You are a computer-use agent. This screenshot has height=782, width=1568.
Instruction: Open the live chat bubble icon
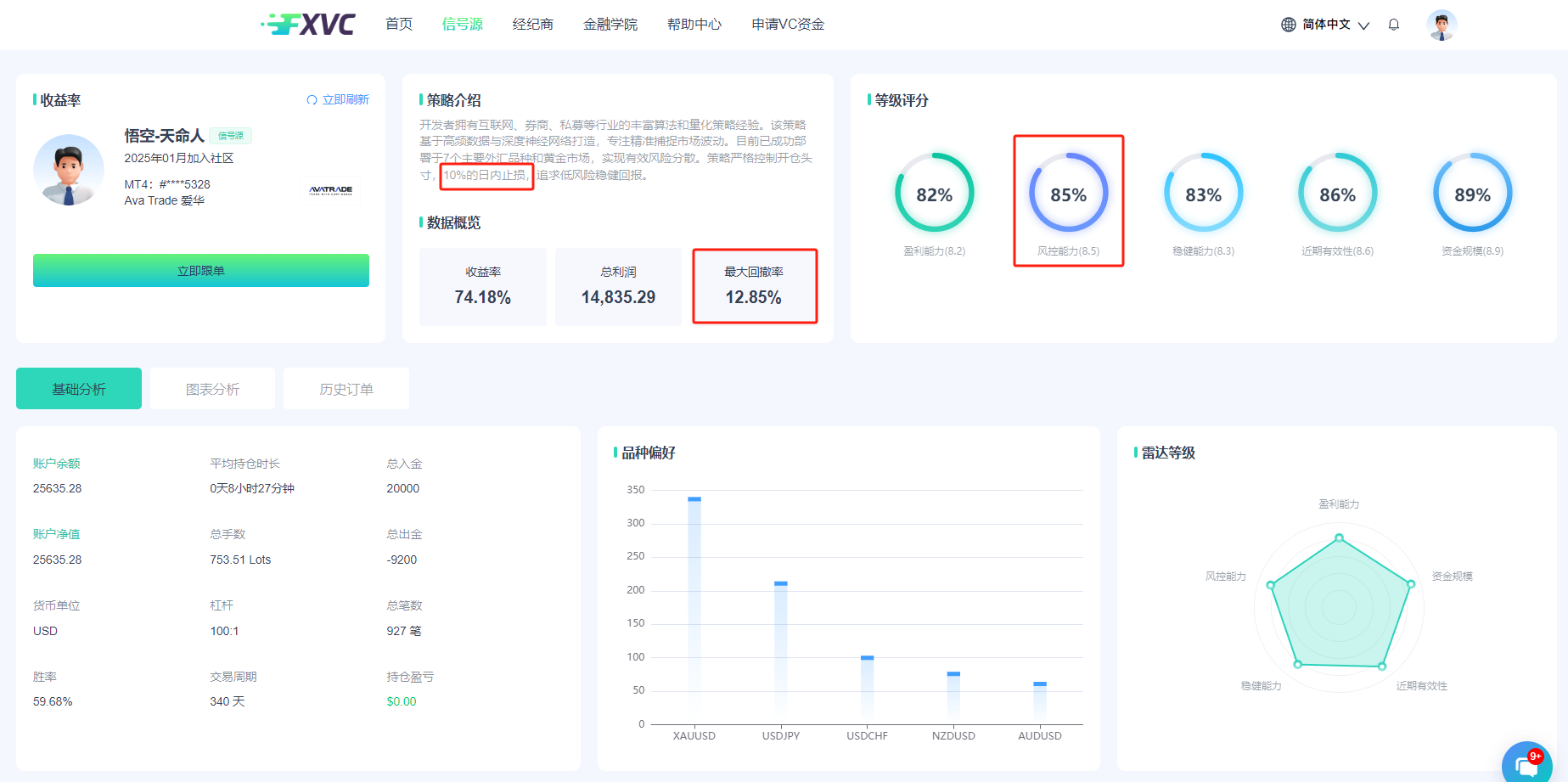pyautogui.click(x=1527, y=765)
